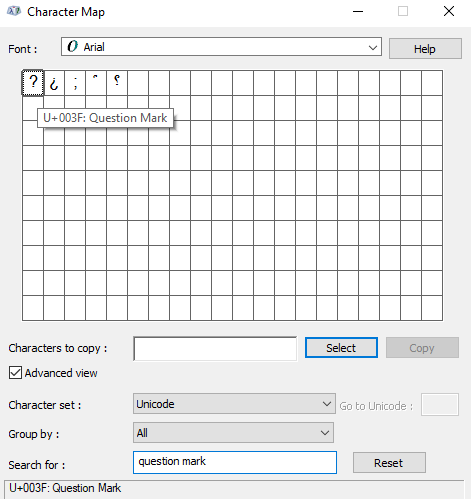The width and height of the screenshot is (471, 499).
Task: Click the Group by label
Action: [34, 434]
